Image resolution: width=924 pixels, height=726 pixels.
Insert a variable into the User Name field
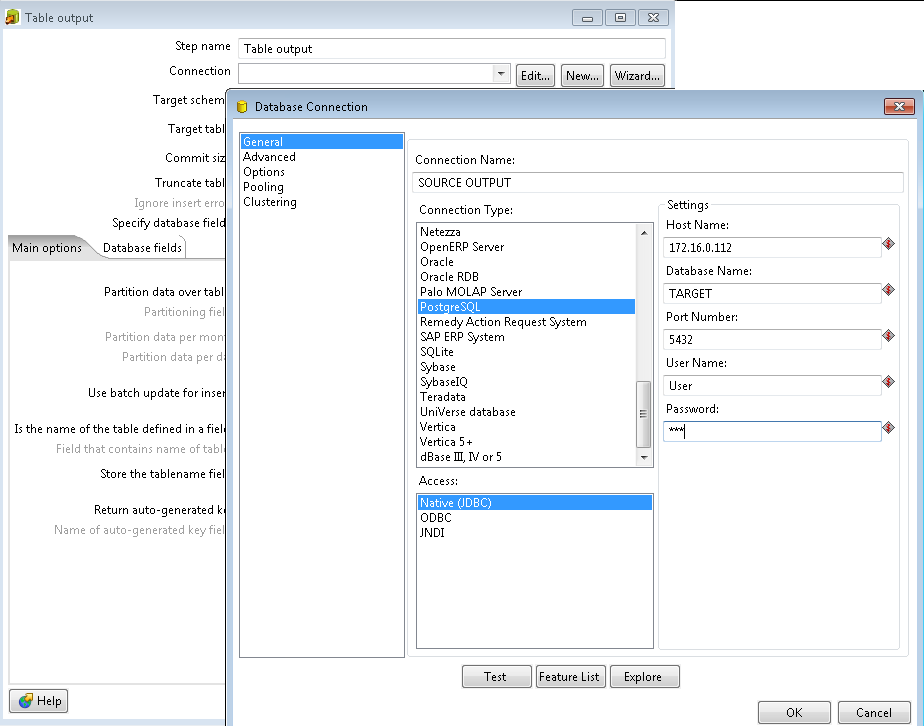pyautogui.click(x=889, y=380)
